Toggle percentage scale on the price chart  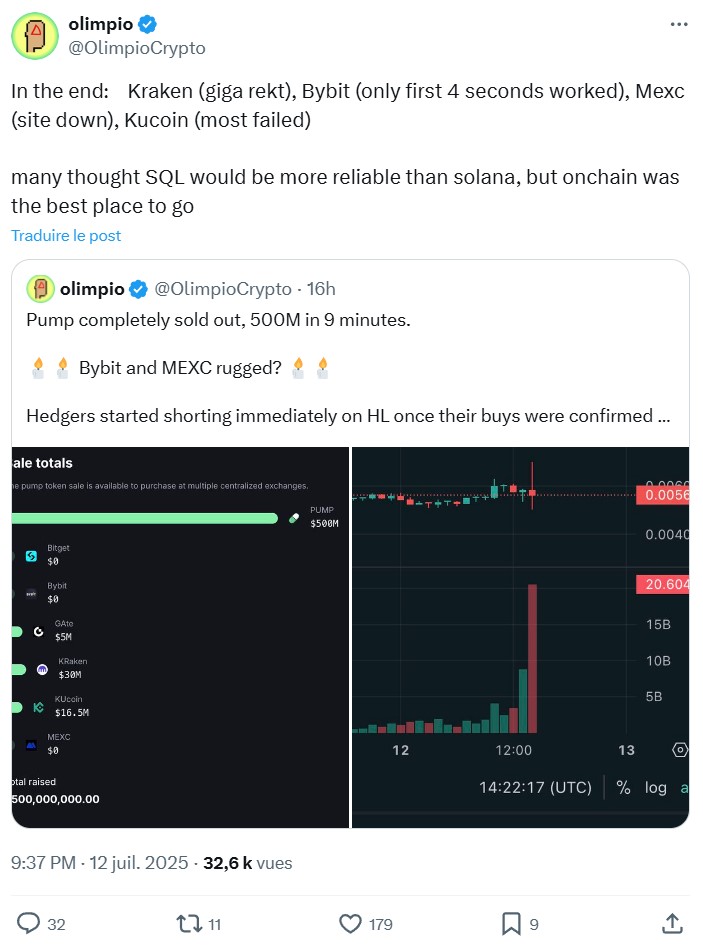(x=622, y=787)
